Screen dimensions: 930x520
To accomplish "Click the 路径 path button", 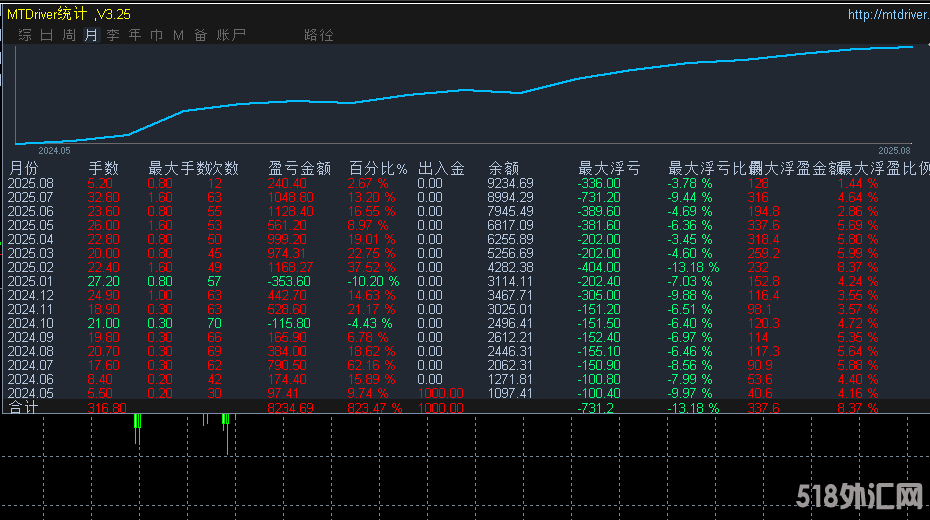I will [x=319, y=35].
